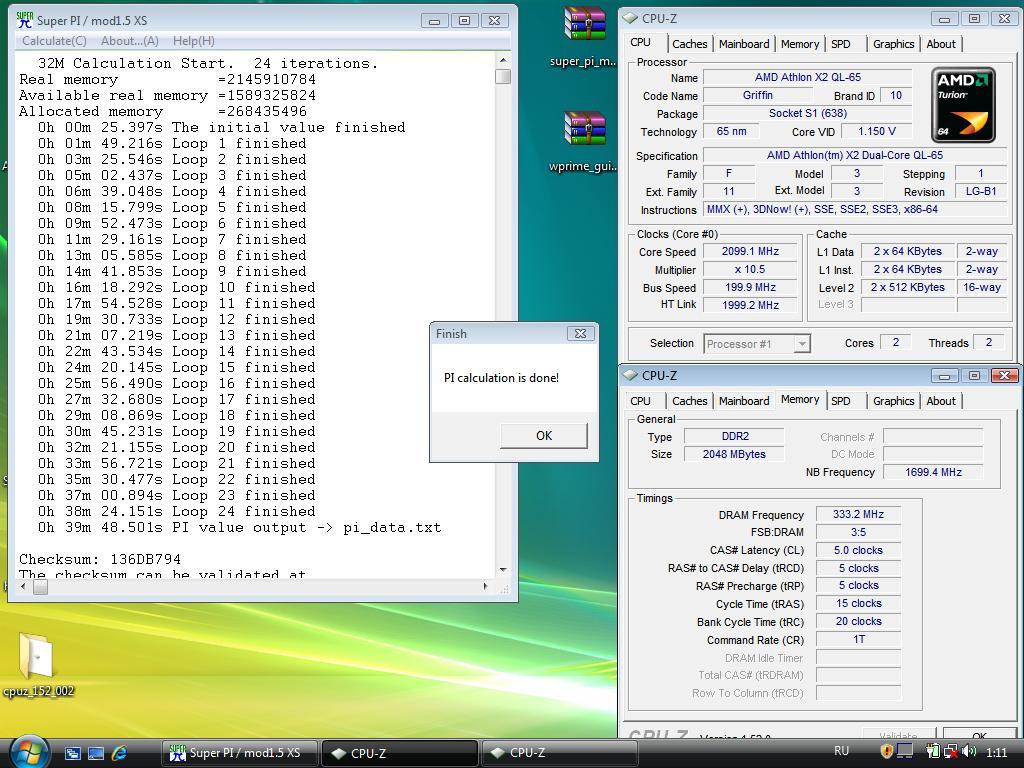1024x768 pixels.
Task: Click the 'Loop 12 finished' line
Action: pyautogui.click(x=176, y=319)
